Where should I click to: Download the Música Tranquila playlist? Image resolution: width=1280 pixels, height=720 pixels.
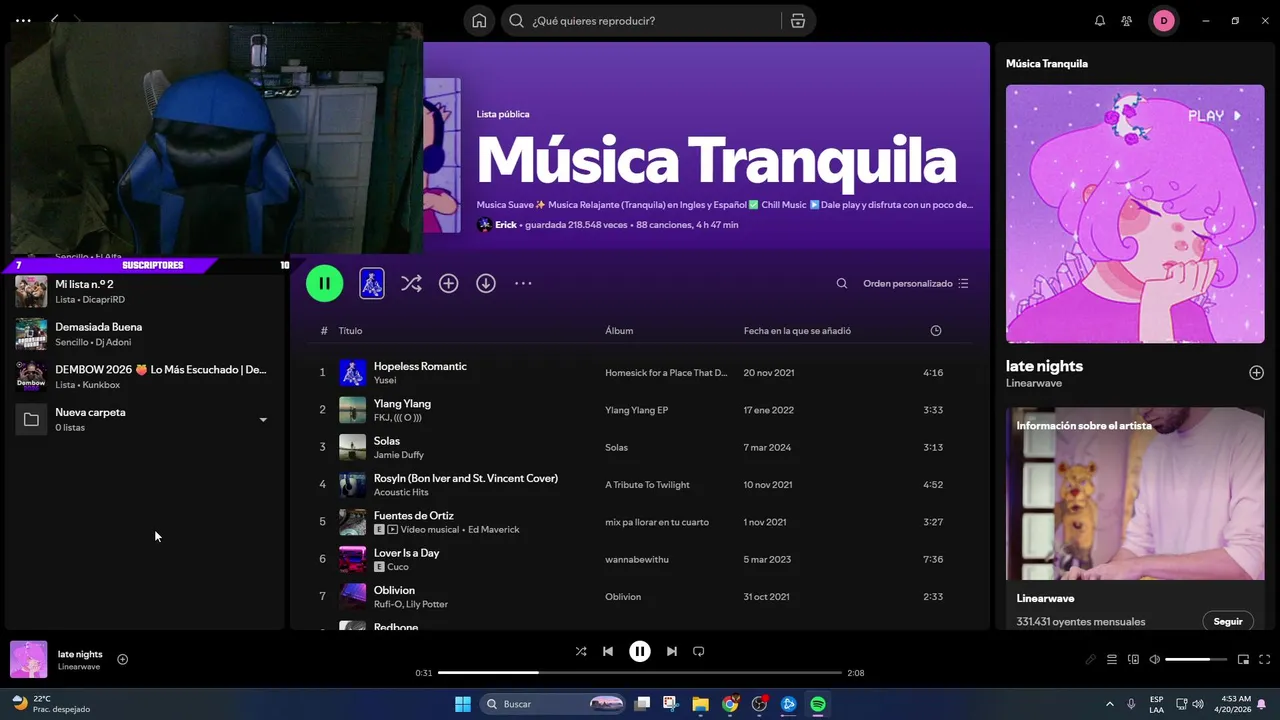coord(486,284)
